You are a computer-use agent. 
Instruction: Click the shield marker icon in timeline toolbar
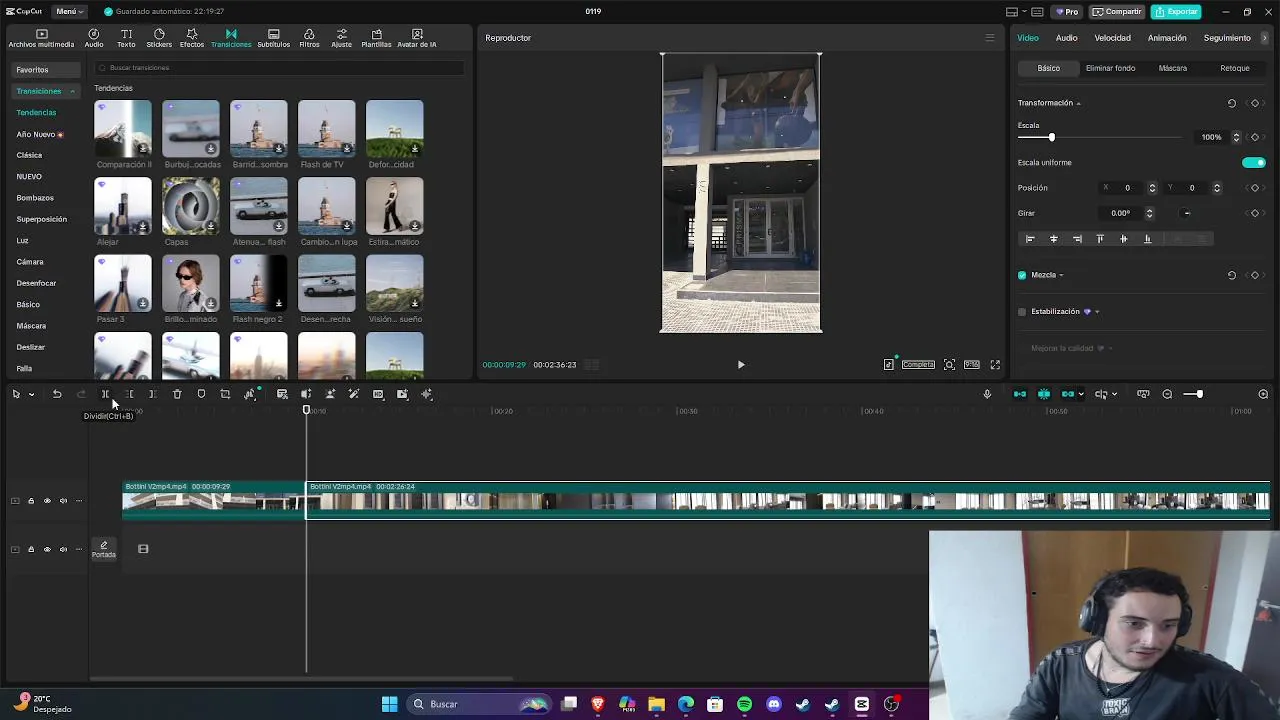(x=201, y=394)
